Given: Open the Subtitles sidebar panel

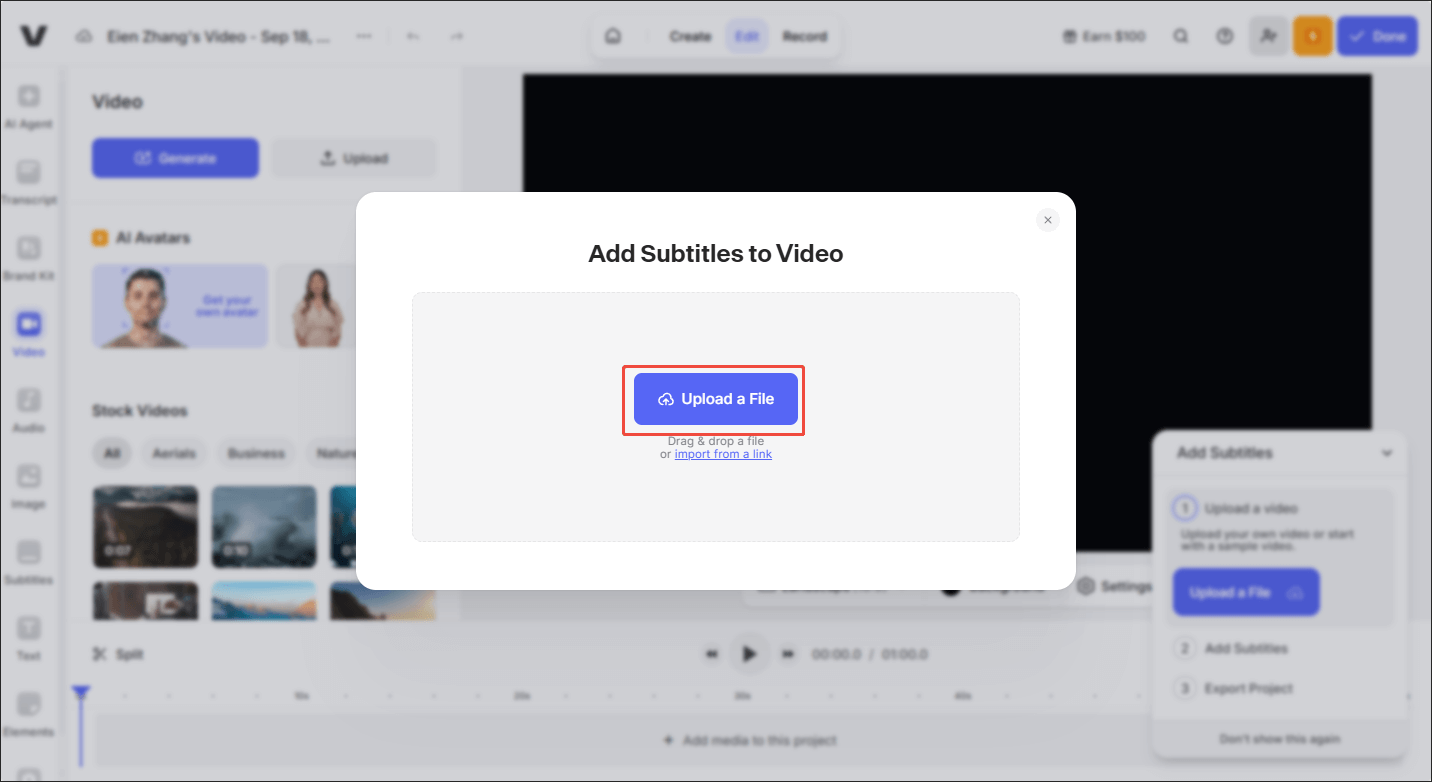Looking at the screenshot, I should [x=29, y=562].
